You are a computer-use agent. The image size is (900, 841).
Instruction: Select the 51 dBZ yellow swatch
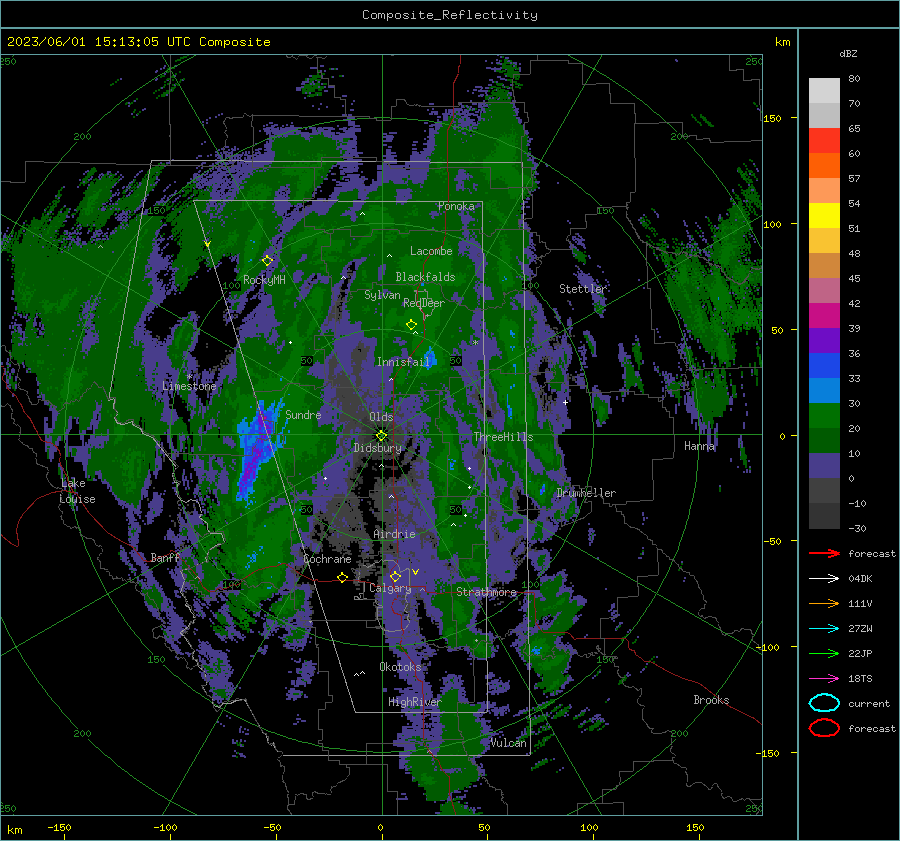point(824,216)
